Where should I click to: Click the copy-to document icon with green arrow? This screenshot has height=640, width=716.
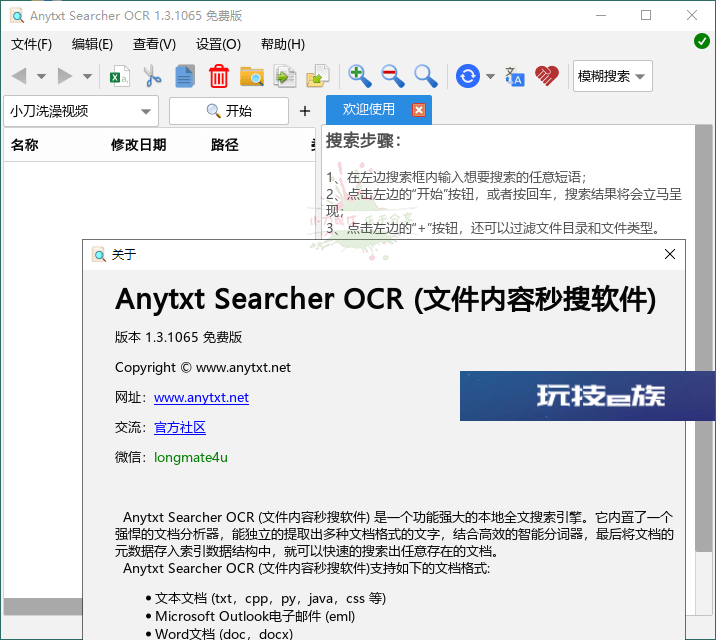pyautogui.click(x=284, y=76)
